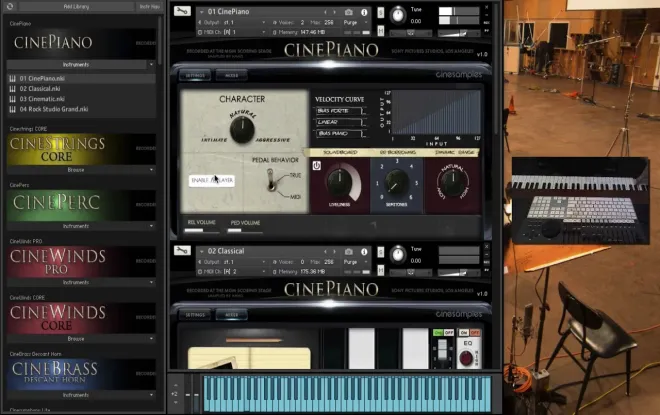Adjust volume slider of 01 CinePiano header

click(x=458, y=33)
